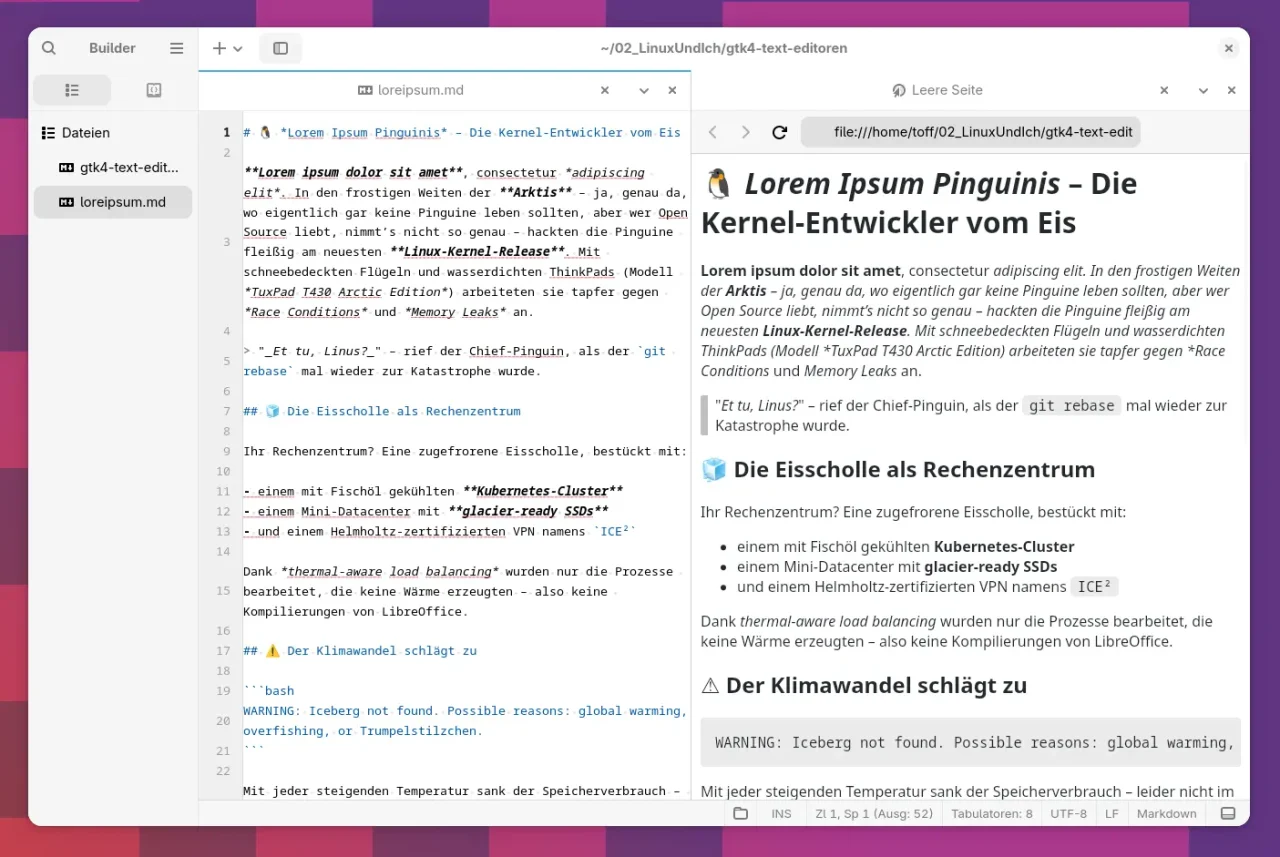Click the search icon in Builder sidebar
The width and height of the screenshot is (1280, 857).
49,48
